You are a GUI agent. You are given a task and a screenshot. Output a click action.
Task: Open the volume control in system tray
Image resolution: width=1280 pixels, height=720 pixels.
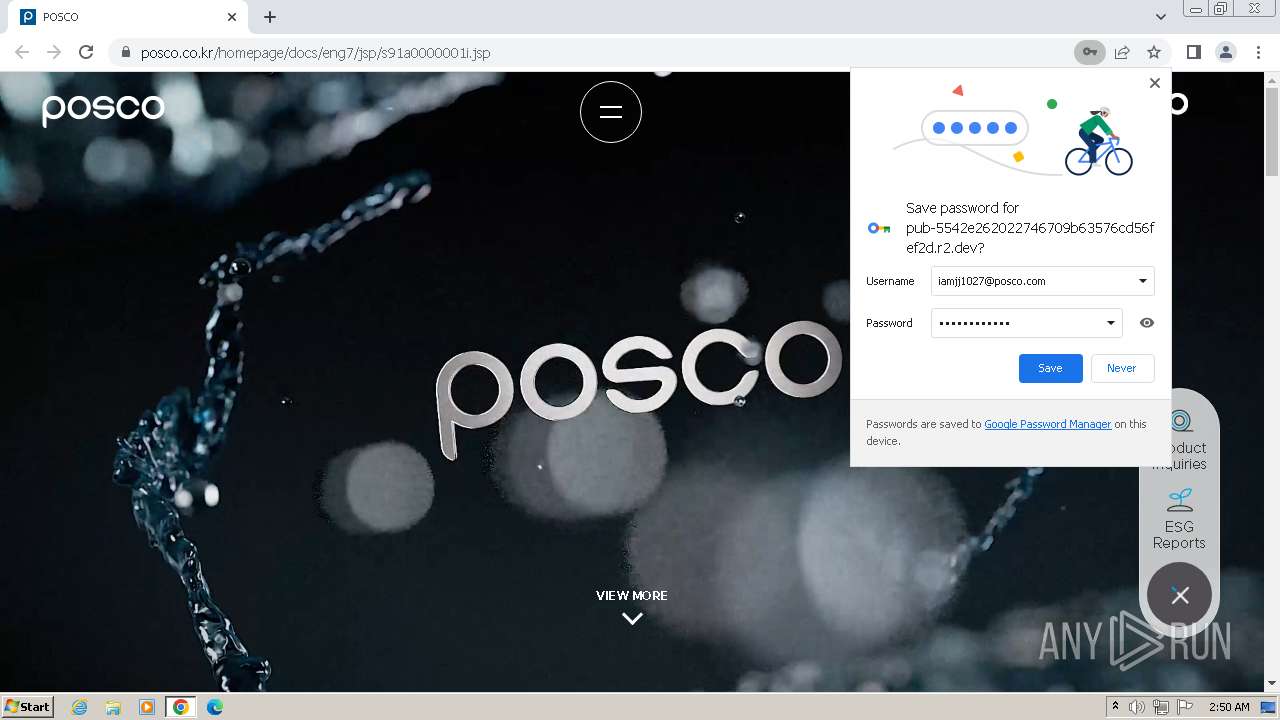(x=1137, y=707)
